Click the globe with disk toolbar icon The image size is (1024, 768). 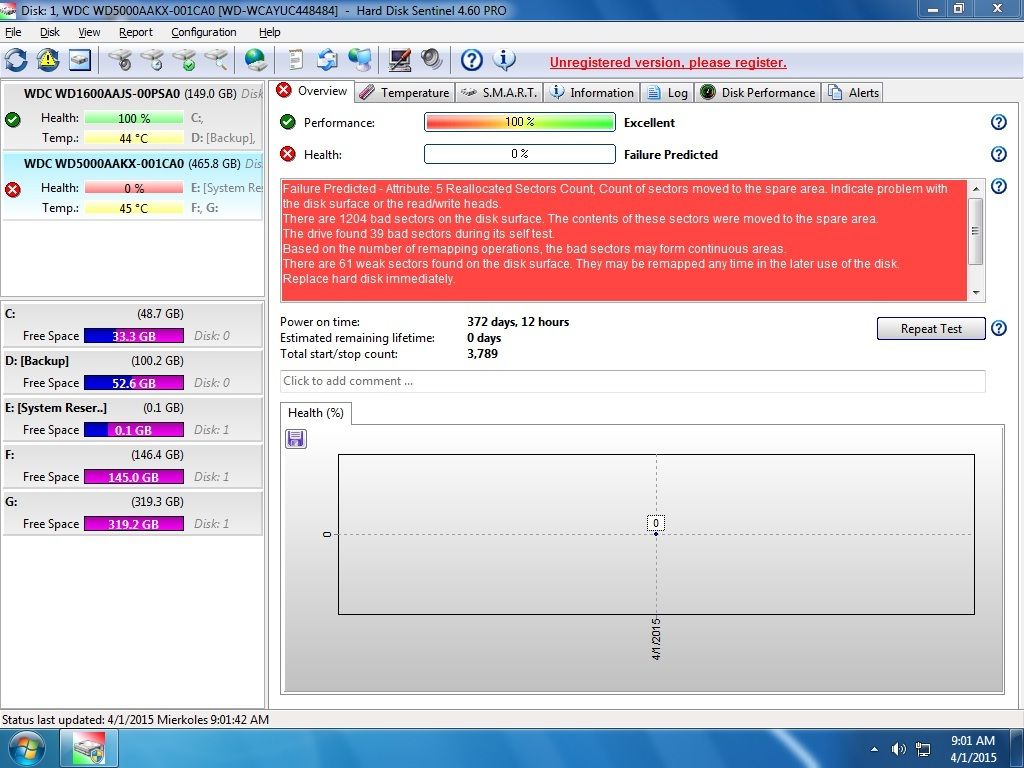[x=255, y=60]
